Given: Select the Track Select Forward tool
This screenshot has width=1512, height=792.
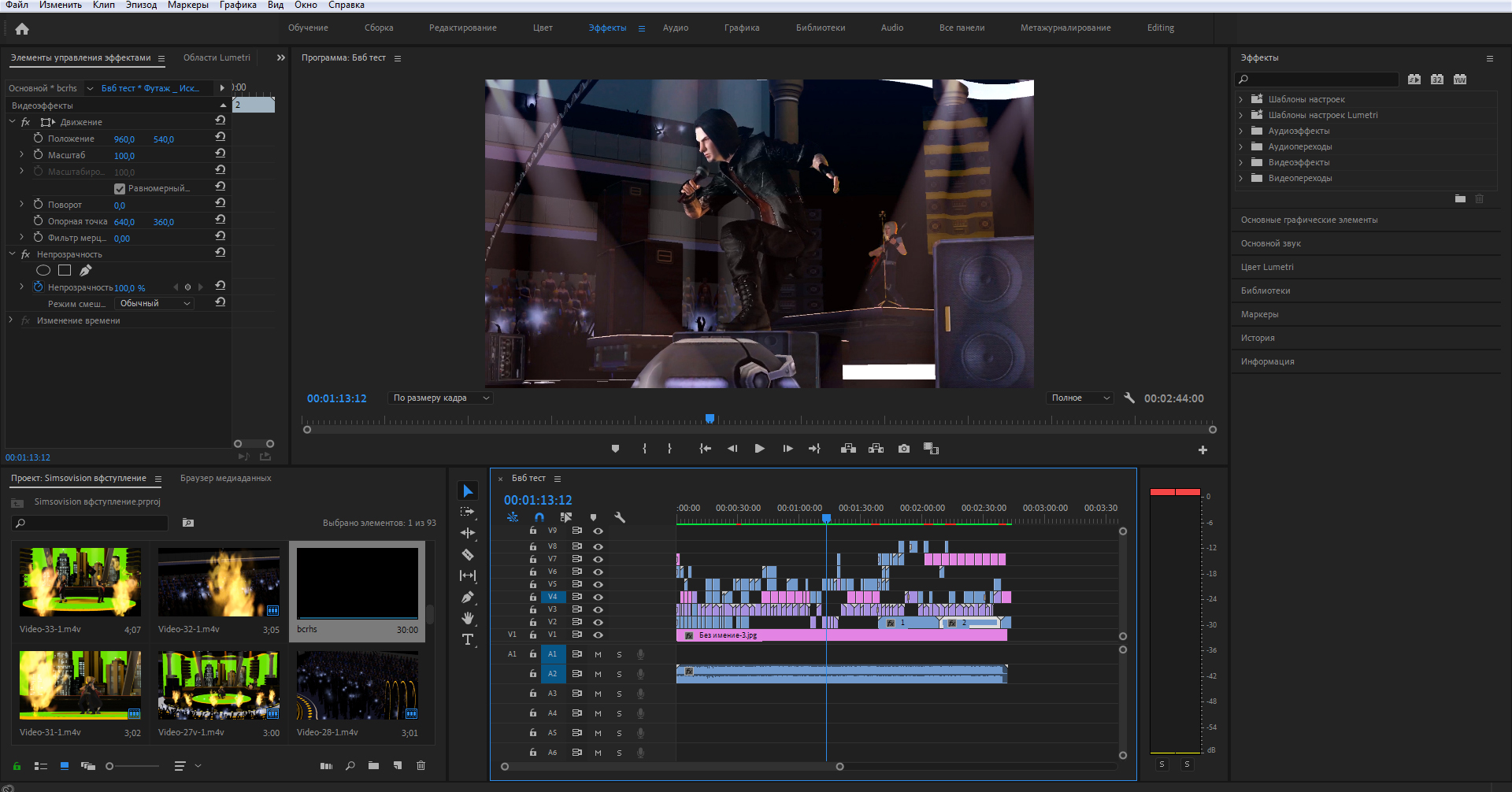Looking at the screenshot, I should pyautogui.click(x=468, y=512).
